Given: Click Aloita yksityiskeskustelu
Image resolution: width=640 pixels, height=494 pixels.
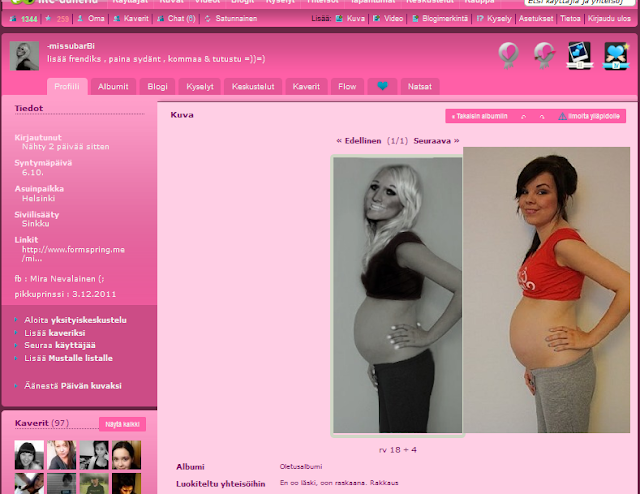Looking at the screenshot, I should click(x=75, y=320).
